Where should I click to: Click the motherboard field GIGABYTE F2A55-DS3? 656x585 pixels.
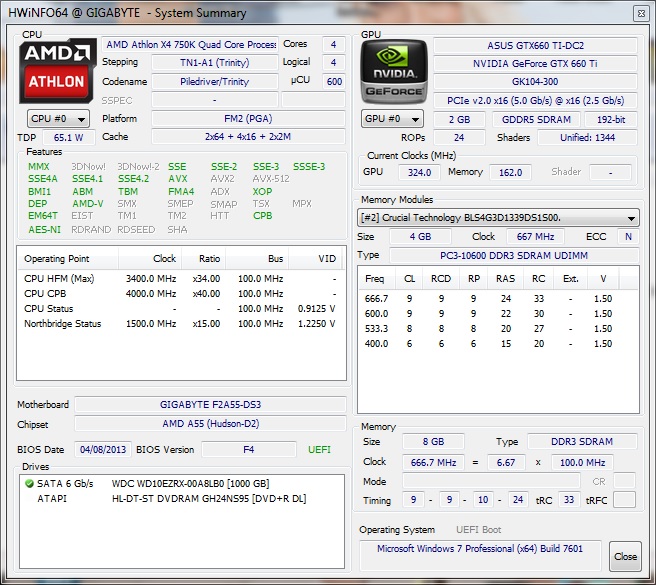(210, 405)
